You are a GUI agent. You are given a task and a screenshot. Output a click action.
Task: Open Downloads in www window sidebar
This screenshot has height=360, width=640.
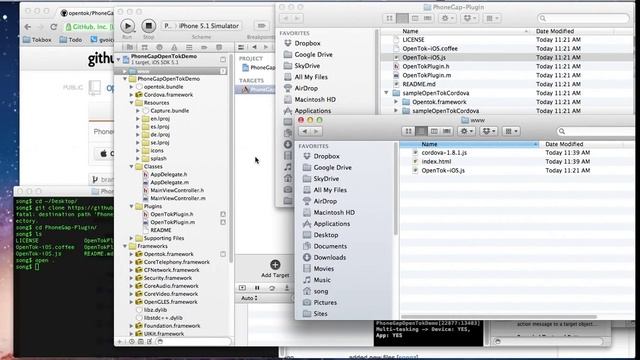tap(329, 258)
